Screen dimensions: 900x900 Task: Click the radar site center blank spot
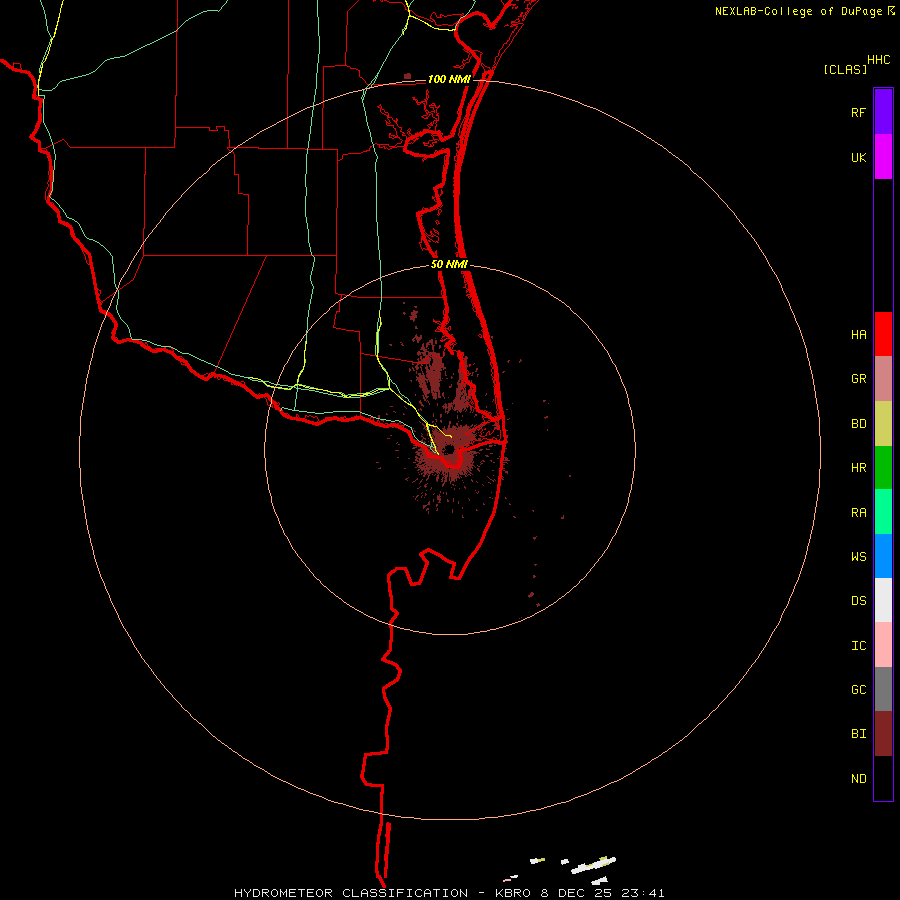click(449, 449)
